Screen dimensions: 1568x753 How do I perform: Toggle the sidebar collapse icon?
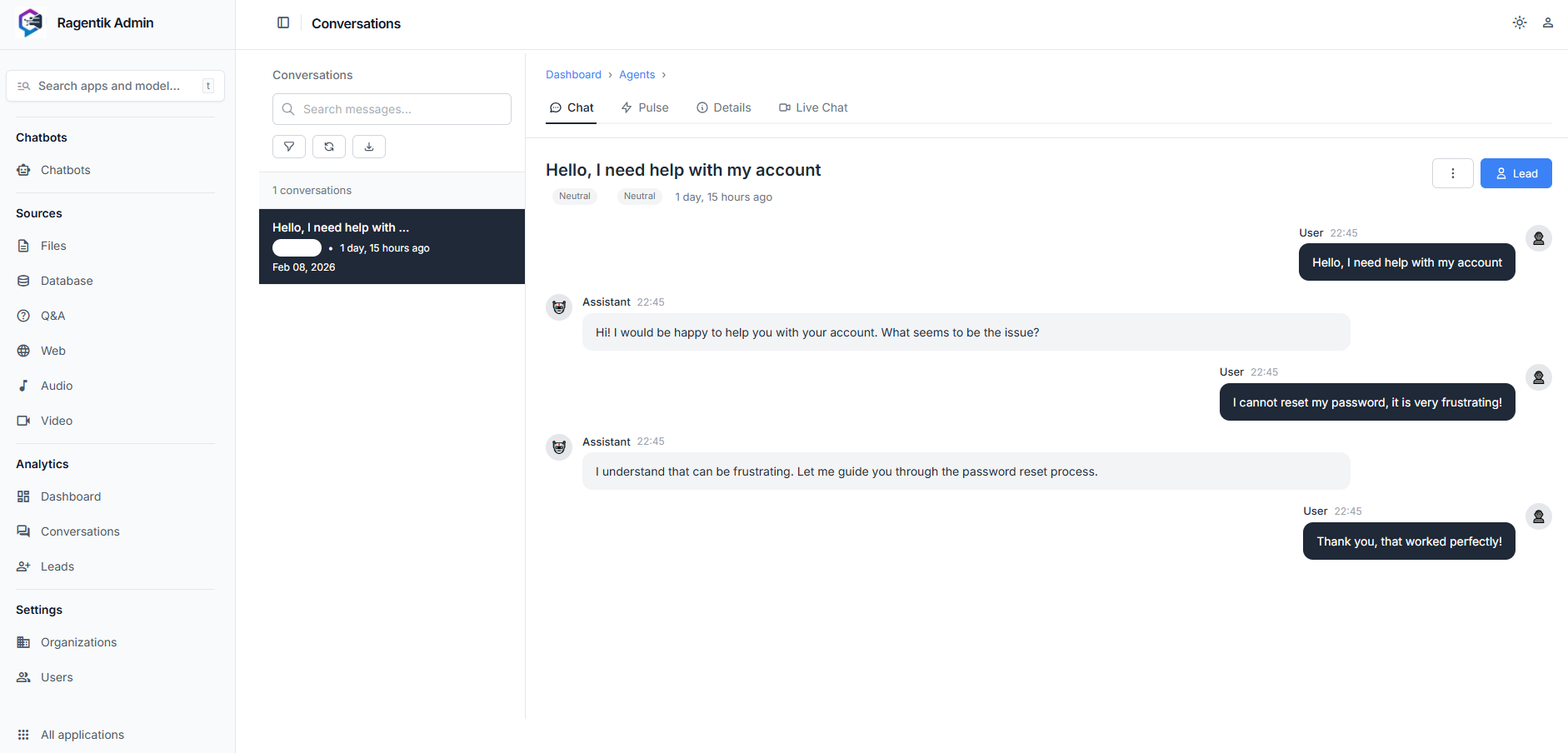(283, 23)
